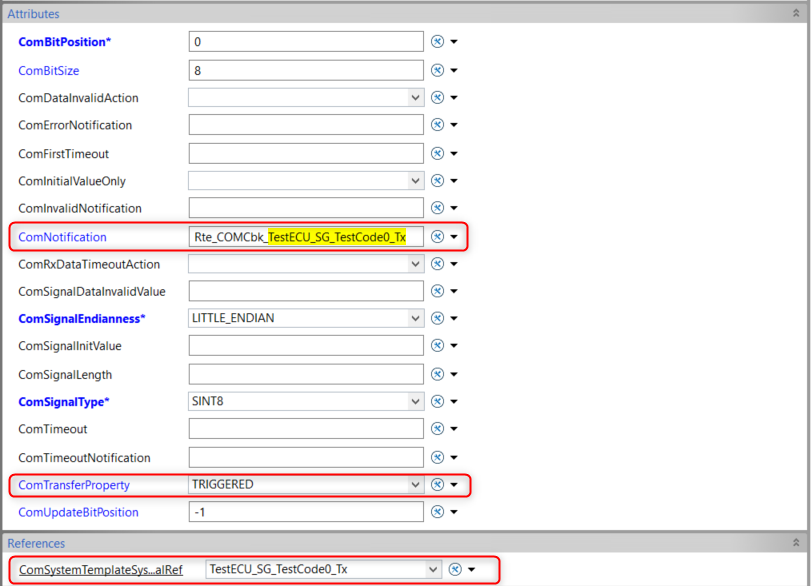Image resolution: width=811 pixels, height=586 pixels.
Task: Click the ComSignalDataInvalidValue input field
Action: (x=306, y=291)
